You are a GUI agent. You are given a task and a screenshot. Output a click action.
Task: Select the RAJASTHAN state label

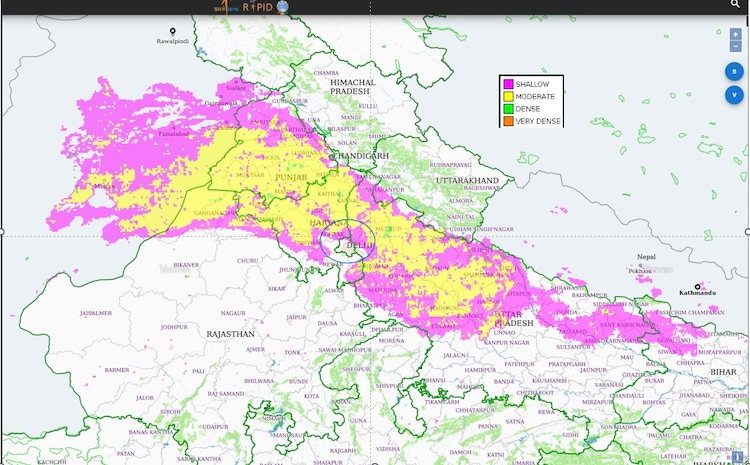[x=231, y=333]
